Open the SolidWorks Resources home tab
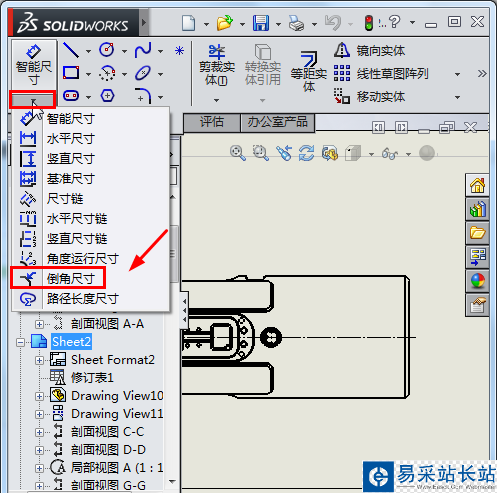Screen dimensions: 497x493 coord(477,185)
